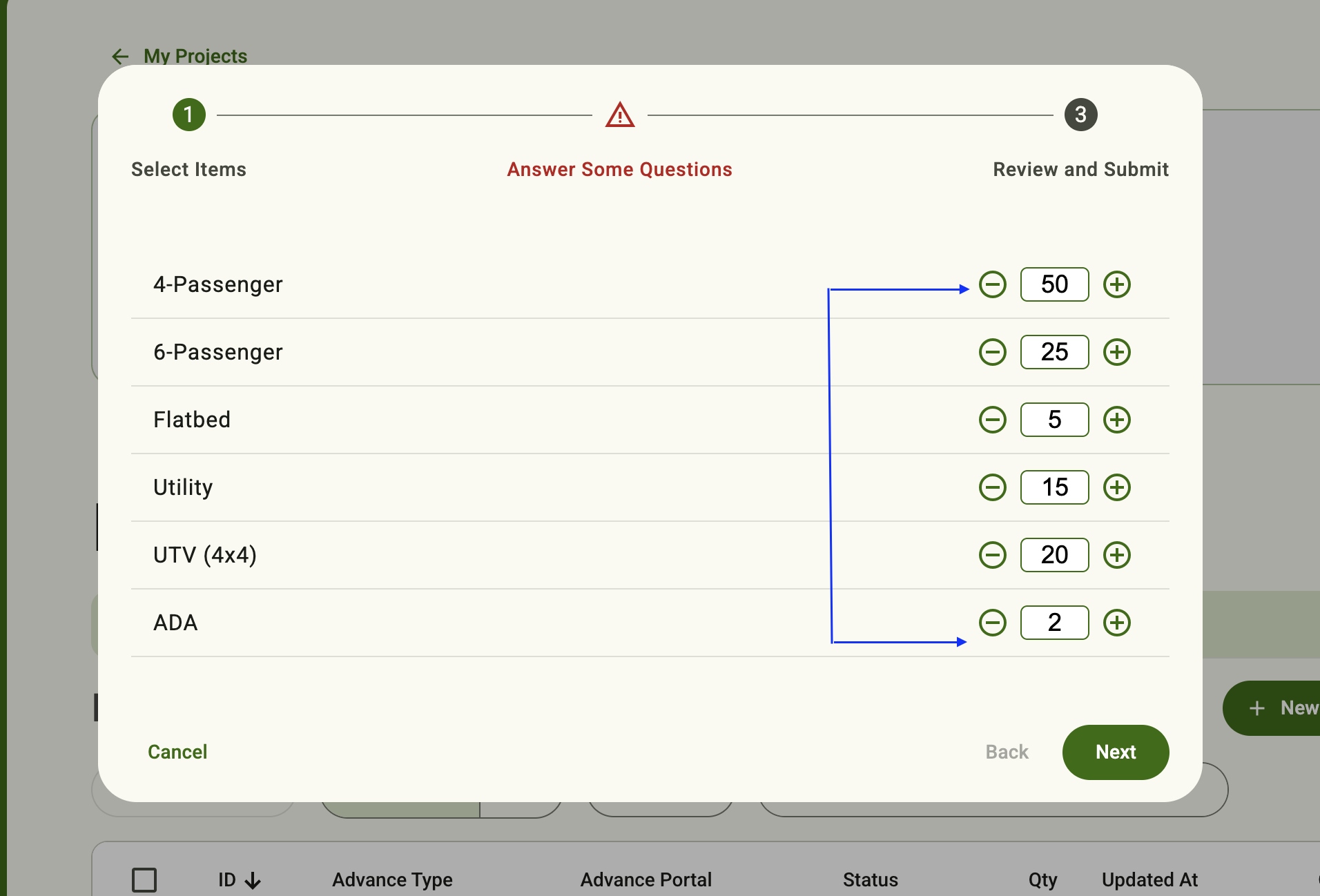The height and width of the screenshot is (896, 1320).
Task: Increase 4-Passenger quantity with plus icon
Action: pos(1117,284)
